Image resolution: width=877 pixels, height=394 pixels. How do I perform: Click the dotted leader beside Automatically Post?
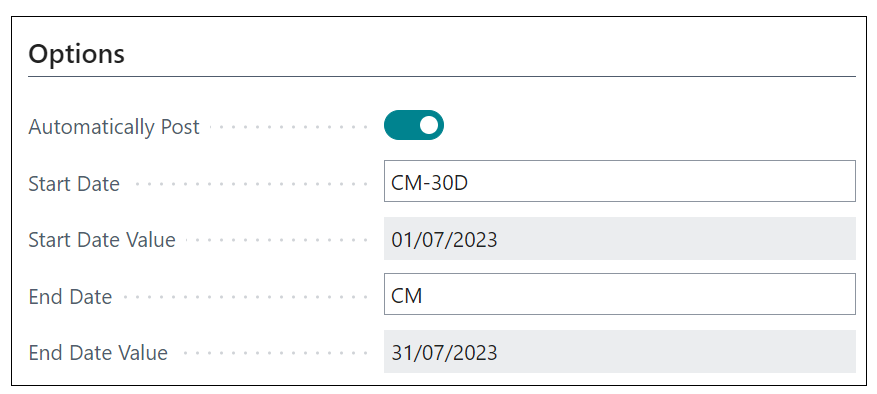click(289, 128)
